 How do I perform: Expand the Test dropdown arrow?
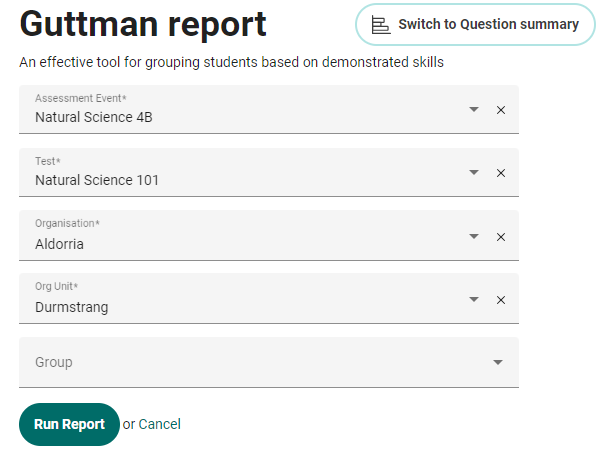pyautogui.click(x=474, y=172)
